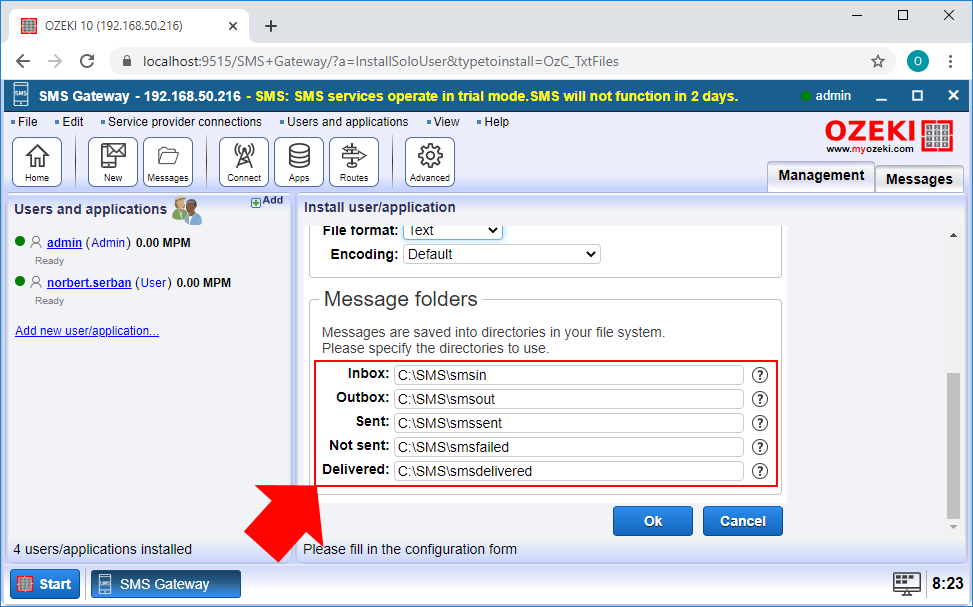
Task: Click the Cancel button
Action: point(743,521)
